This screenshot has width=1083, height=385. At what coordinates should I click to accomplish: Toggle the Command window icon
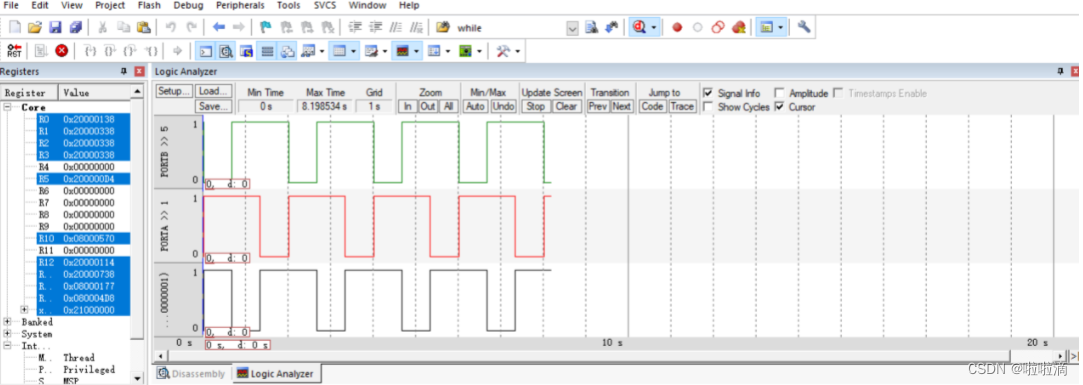(x=205, y=50)
